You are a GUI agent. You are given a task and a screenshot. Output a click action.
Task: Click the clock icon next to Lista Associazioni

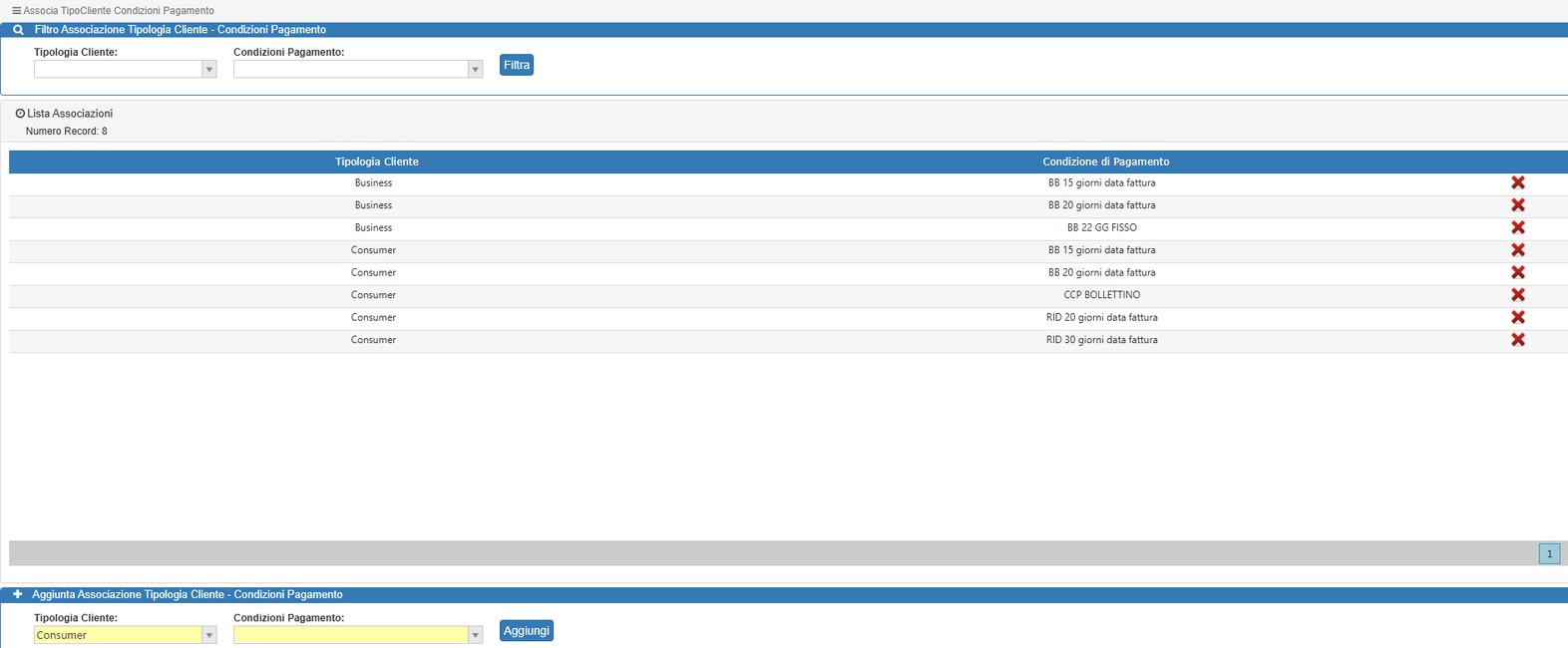[x=20, y=114]
